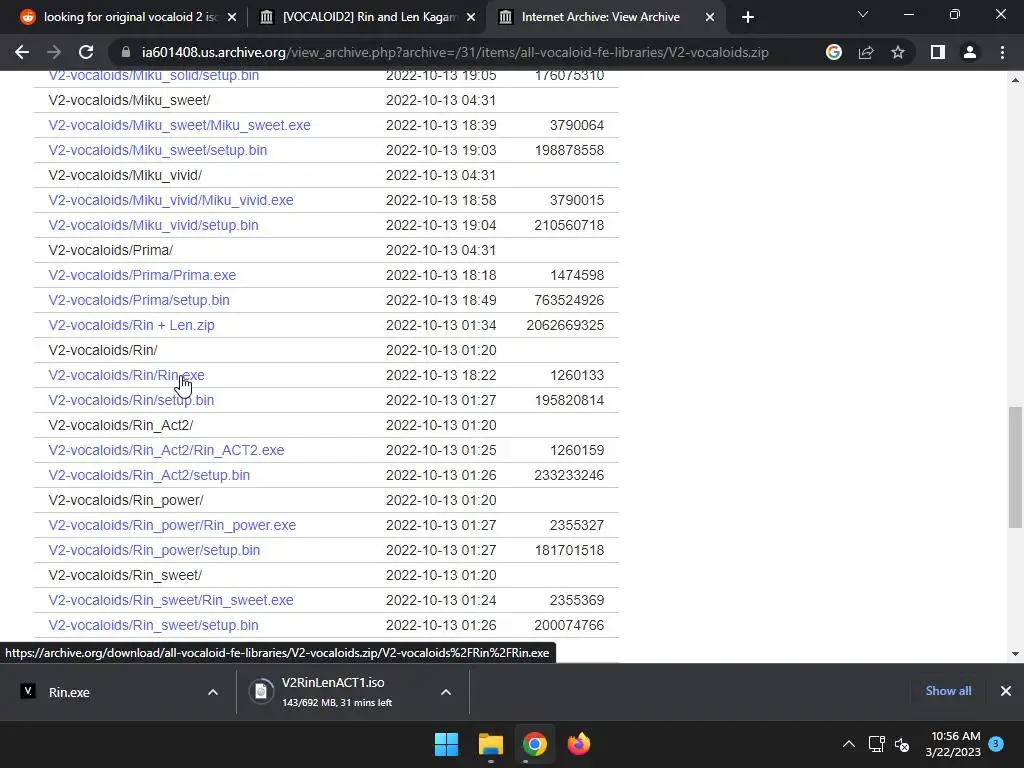Download Rin_Act2/setup.bin
The width and height of the screenshot is (1024, 768).
[149, 475]
